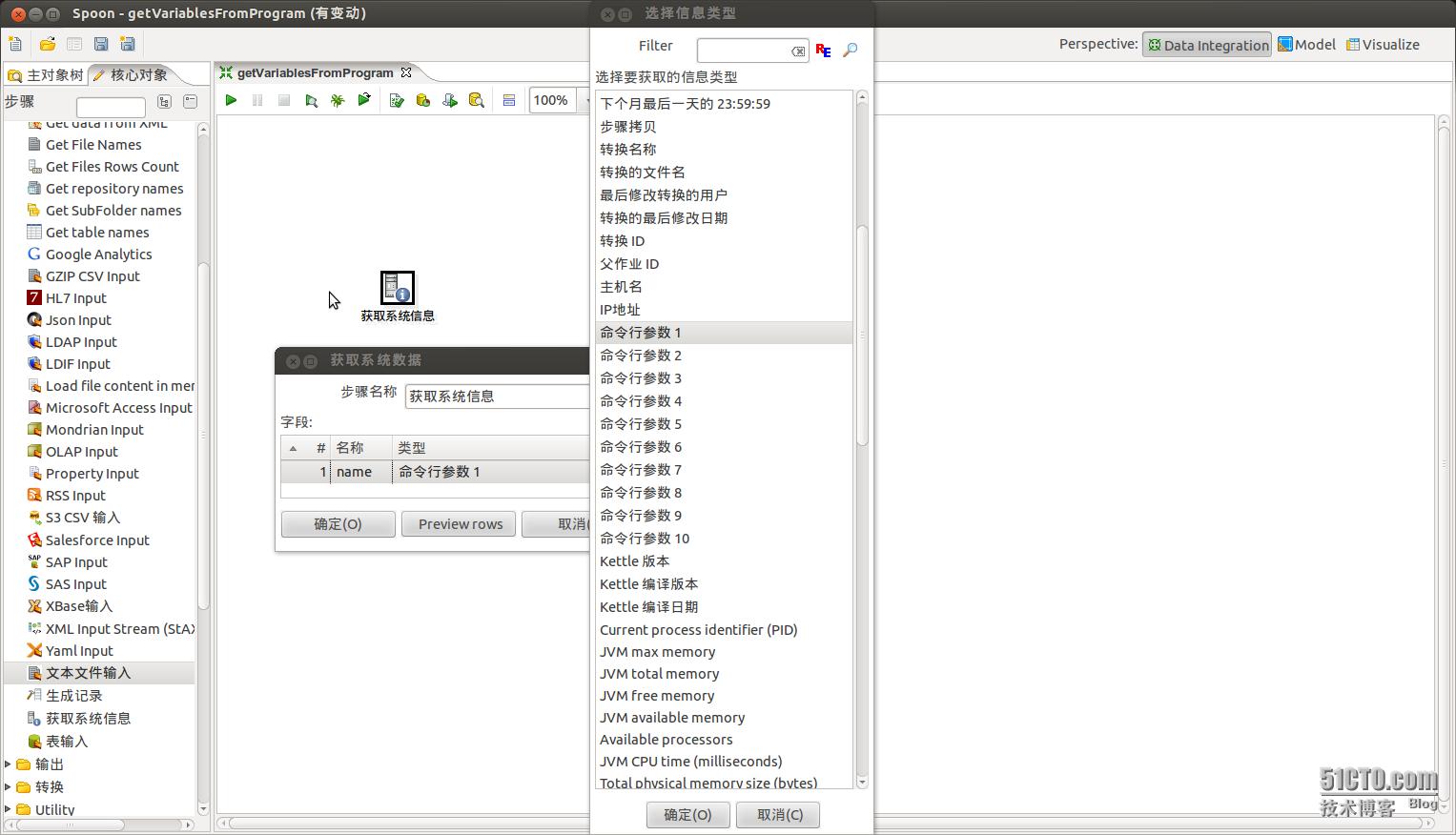Pause the running transformation
This screenshot has height=835, width=1456.
(x=257, y=100)
